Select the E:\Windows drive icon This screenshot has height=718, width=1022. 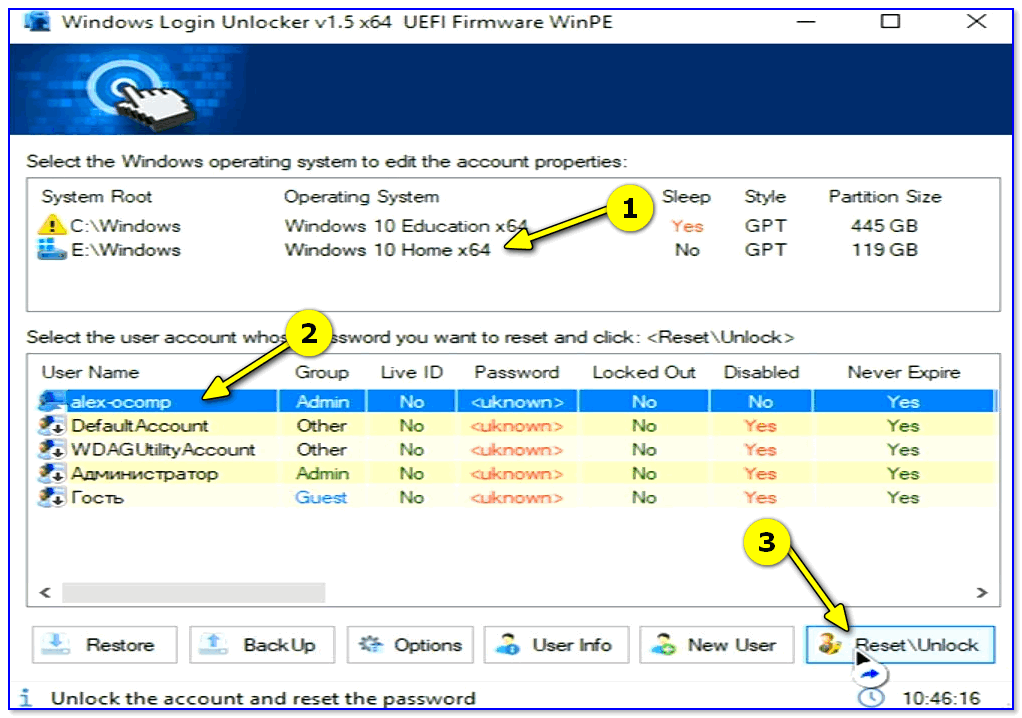tap(52, 250)
